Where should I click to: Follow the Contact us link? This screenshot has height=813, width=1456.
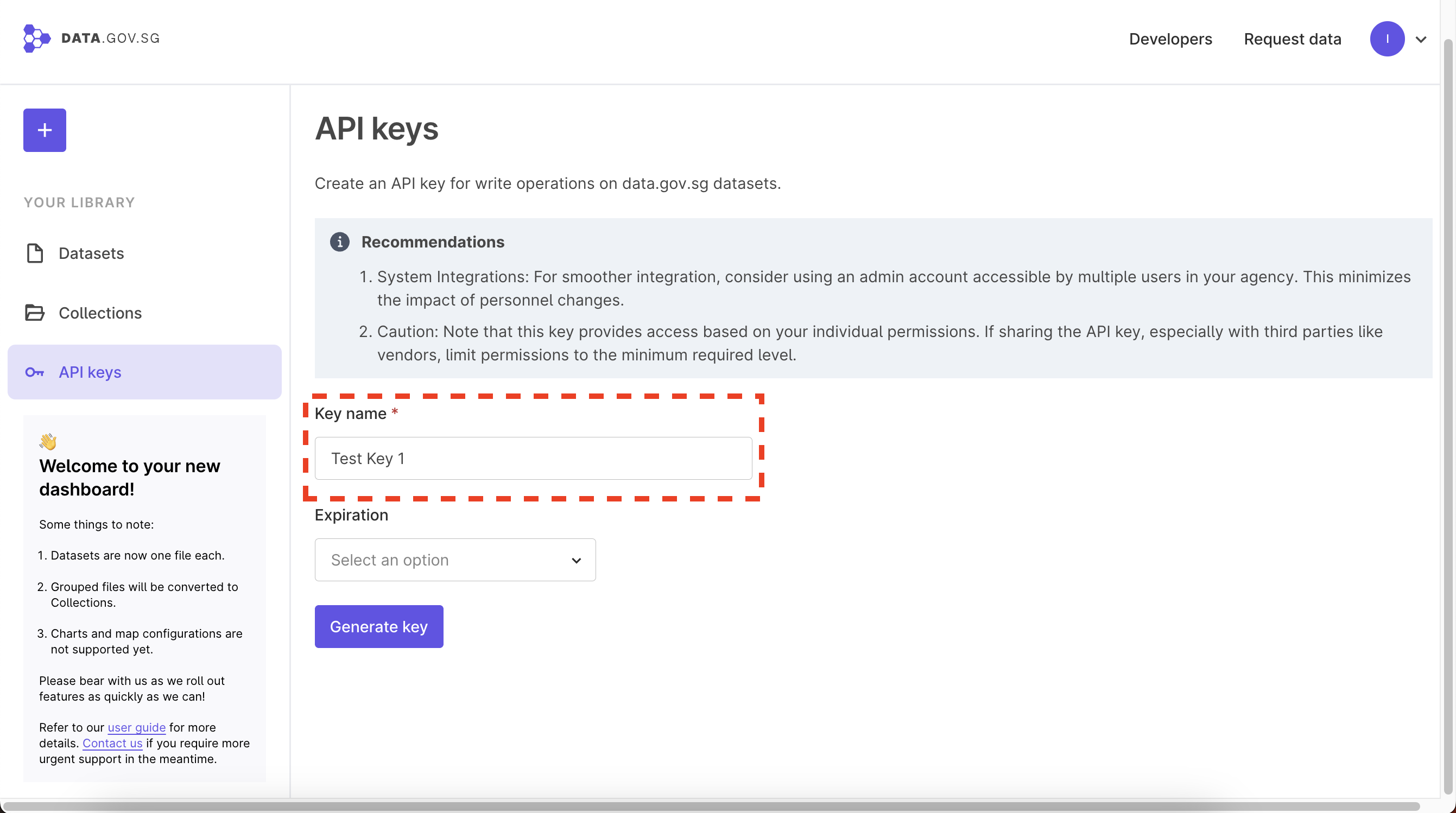[x=112, y=743]
